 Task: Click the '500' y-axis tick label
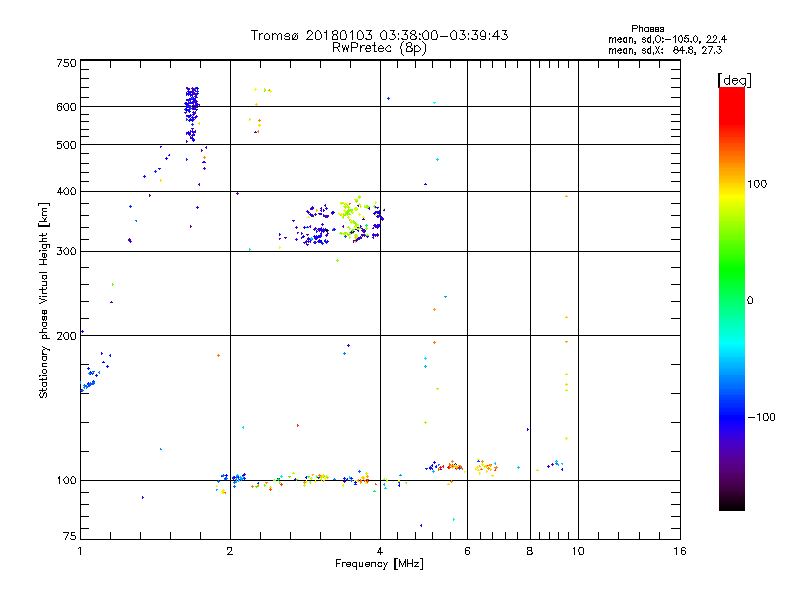point(66,145)
